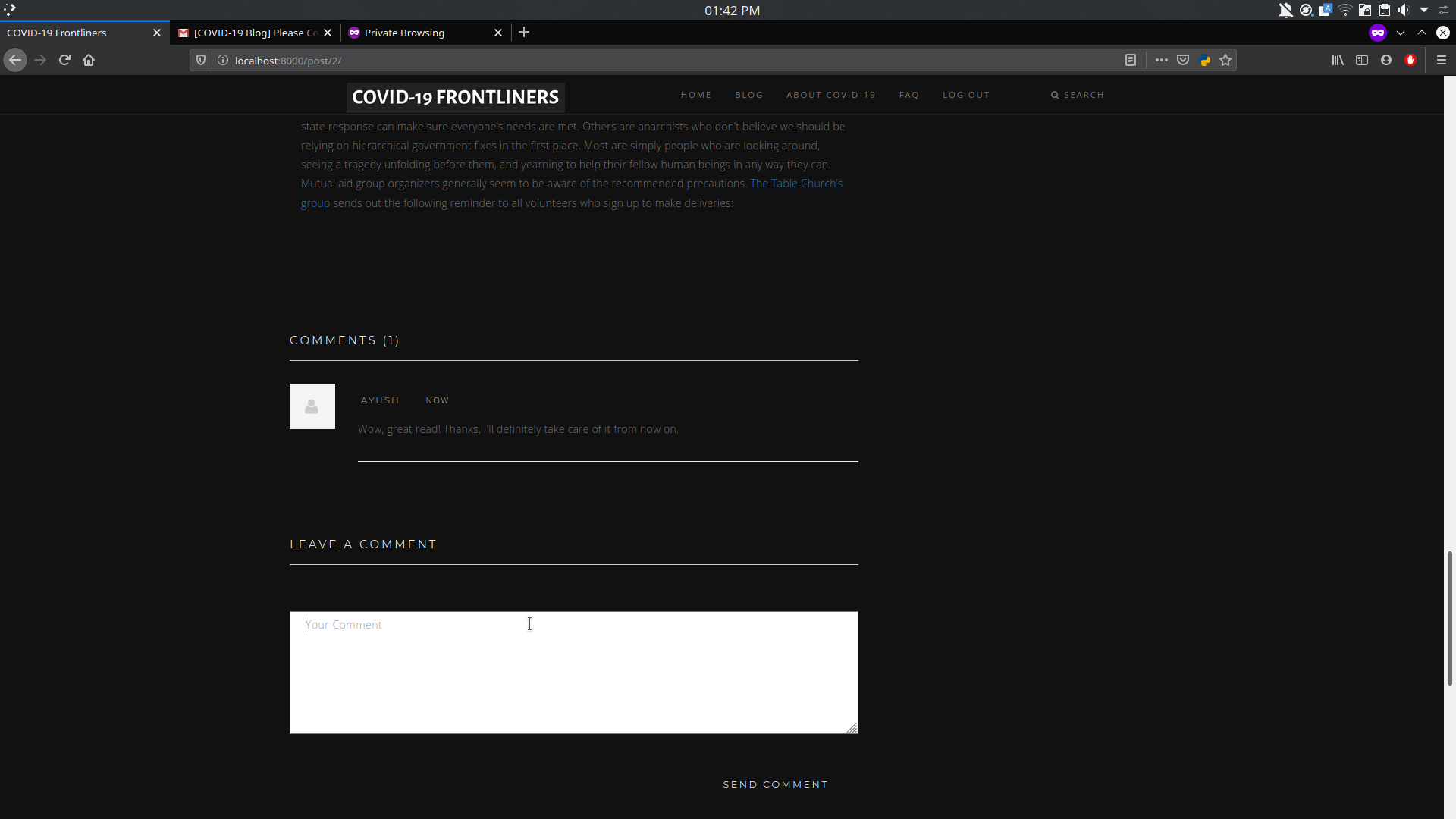Open Firefox Library icon
Viewport: 1456px width, 819px height.
tap(1338, 60)
